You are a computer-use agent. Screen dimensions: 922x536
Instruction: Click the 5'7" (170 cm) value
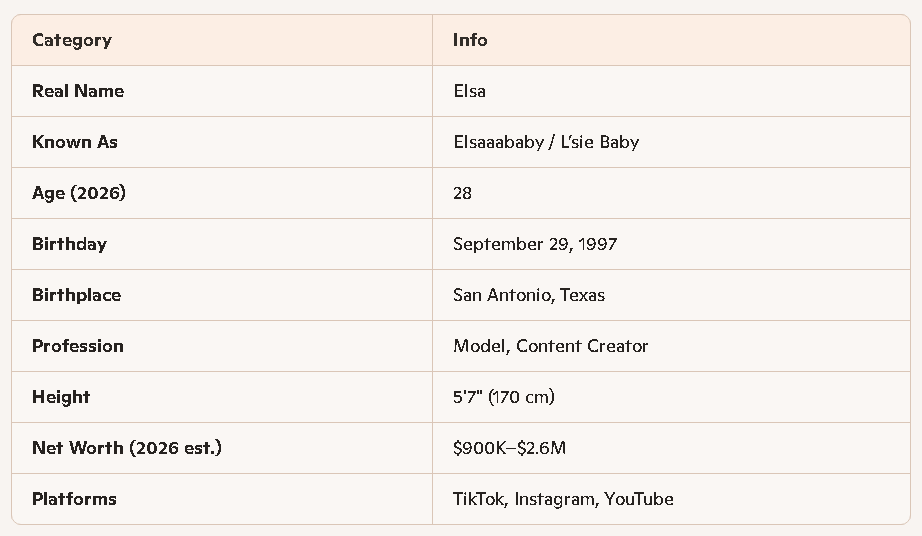504,397
